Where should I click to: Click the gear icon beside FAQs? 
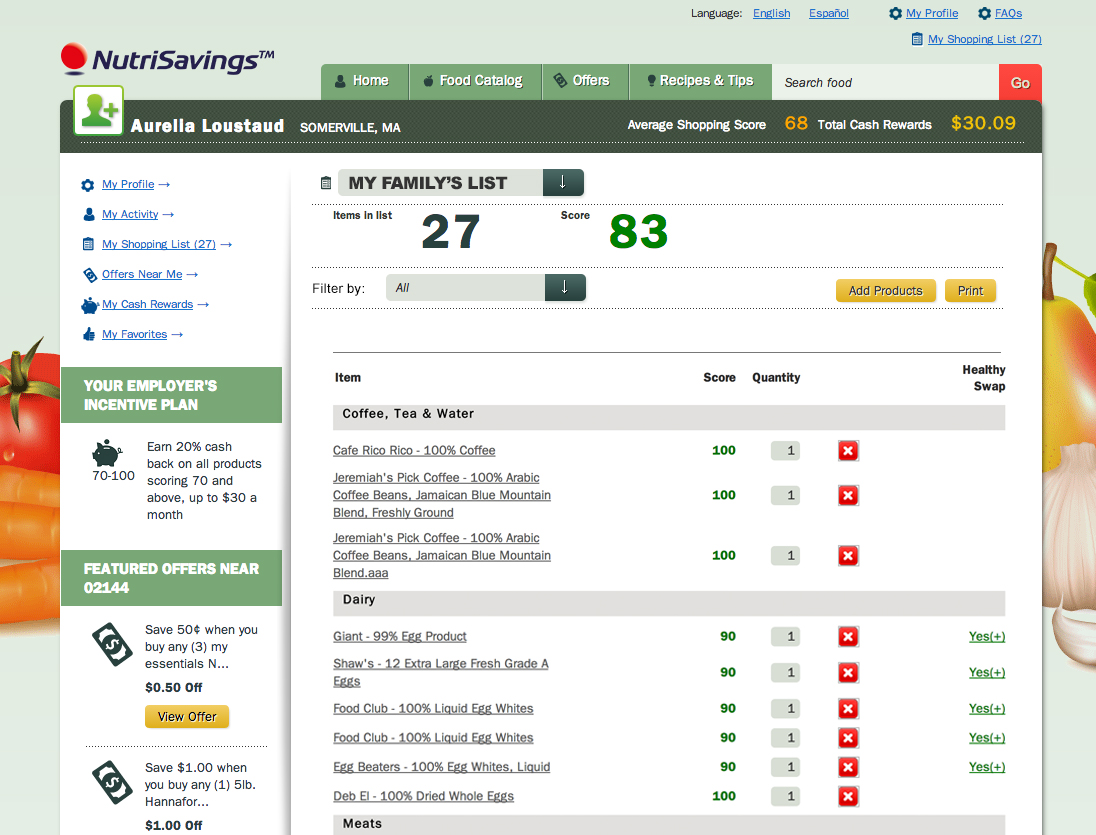point(984,13)
